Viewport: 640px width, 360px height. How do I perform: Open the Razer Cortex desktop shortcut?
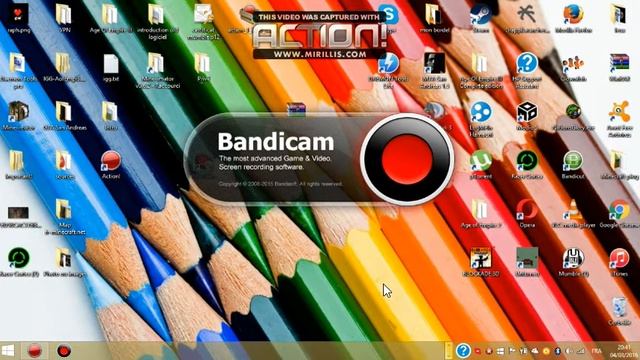(x=527, y=164)
